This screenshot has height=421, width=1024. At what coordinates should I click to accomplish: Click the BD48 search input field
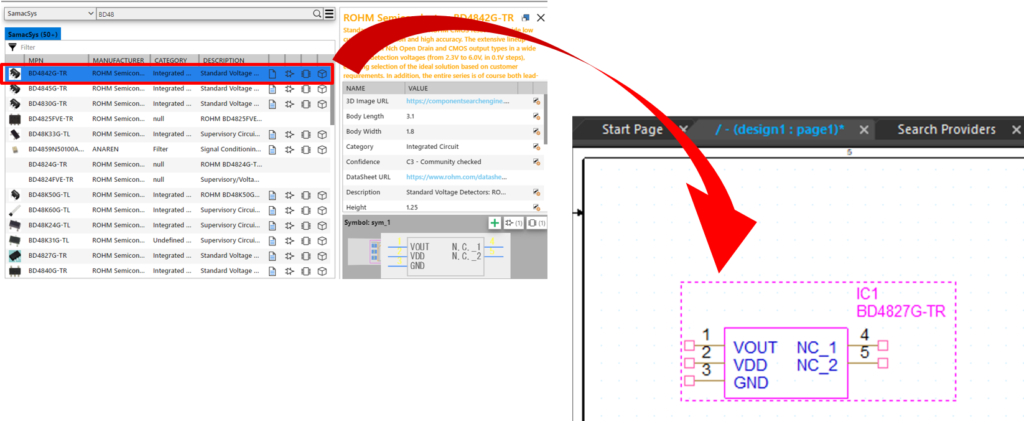click(203, 13)
